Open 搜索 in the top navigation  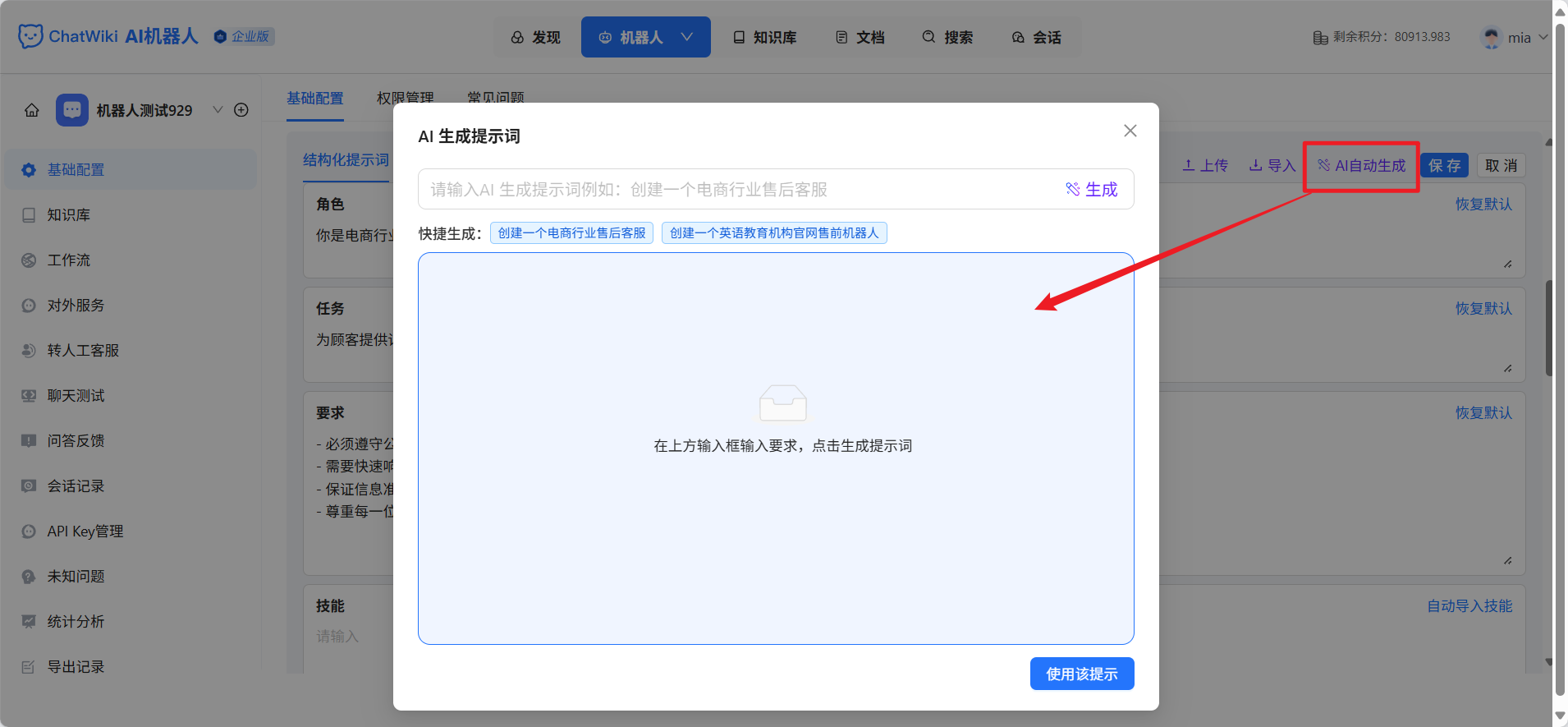click(947, 37)
